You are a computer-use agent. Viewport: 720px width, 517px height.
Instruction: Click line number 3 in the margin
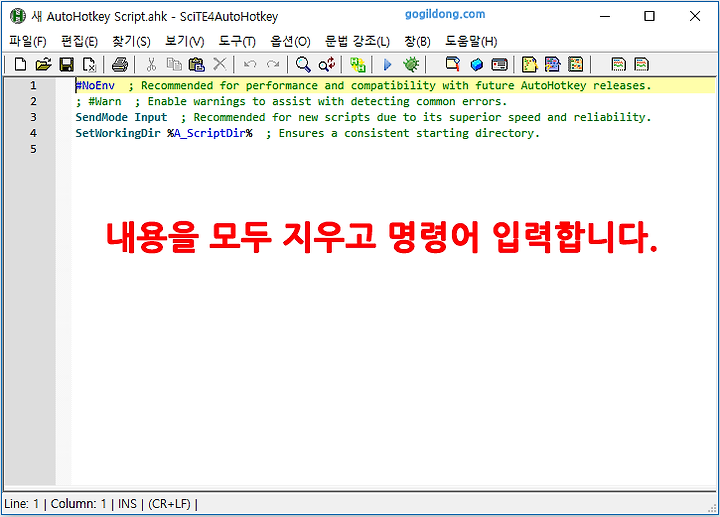click(33, 117)
